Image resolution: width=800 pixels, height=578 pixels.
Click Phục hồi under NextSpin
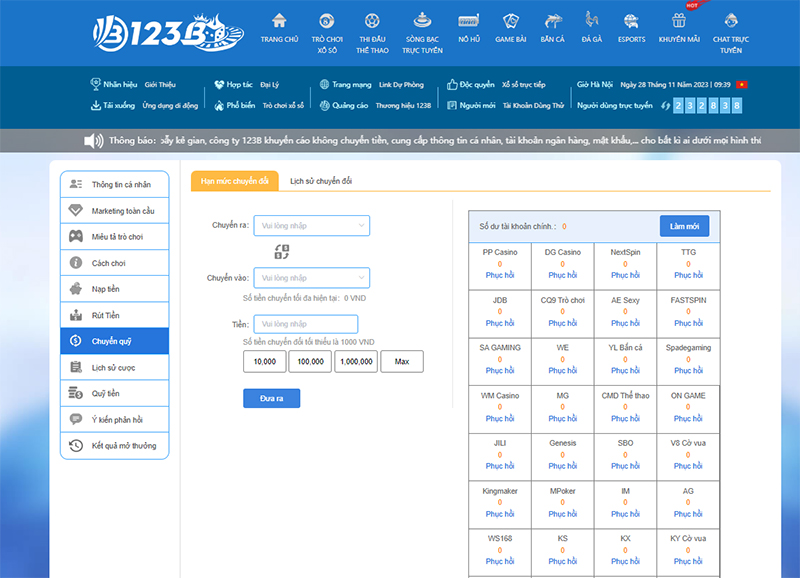625,275
